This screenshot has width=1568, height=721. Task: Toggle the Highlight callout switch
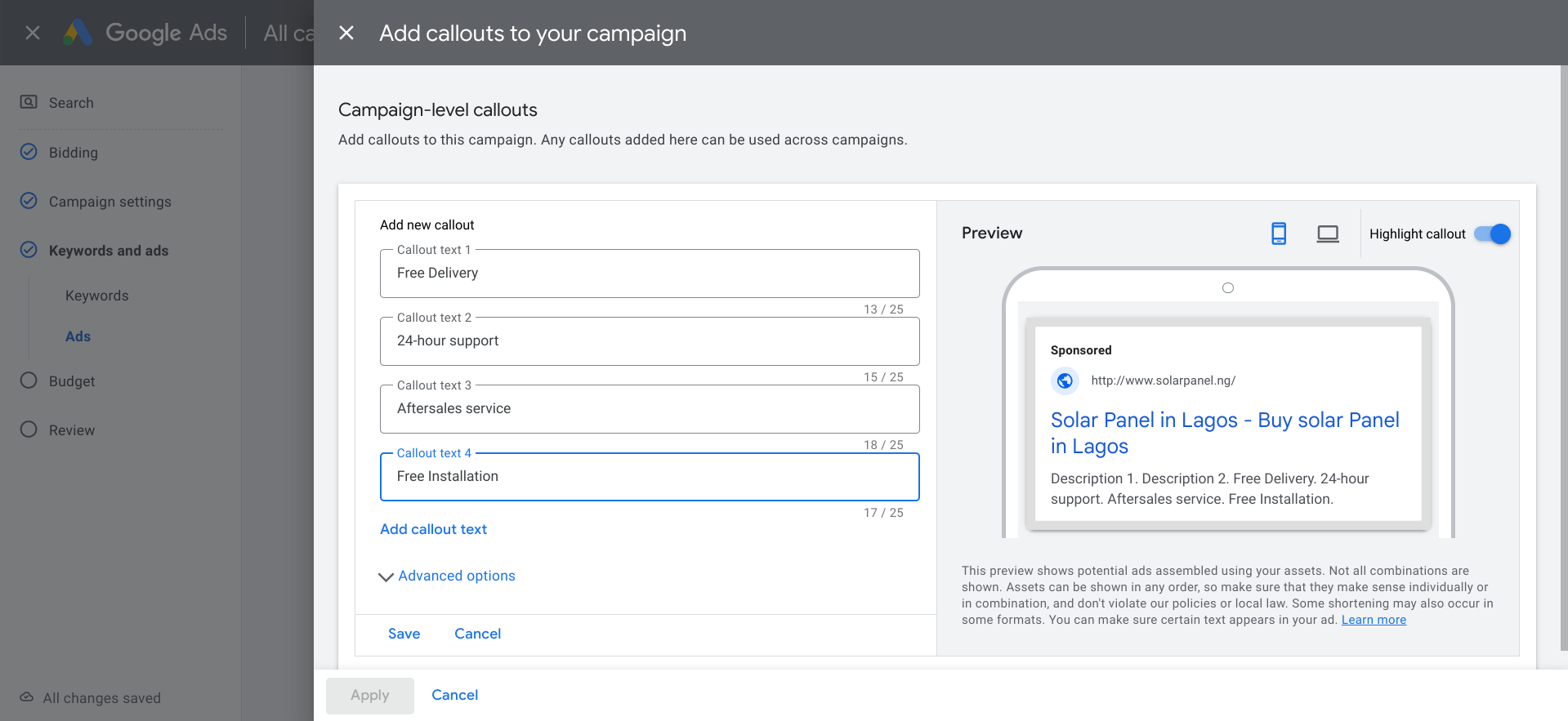[x=1492, y=234]
